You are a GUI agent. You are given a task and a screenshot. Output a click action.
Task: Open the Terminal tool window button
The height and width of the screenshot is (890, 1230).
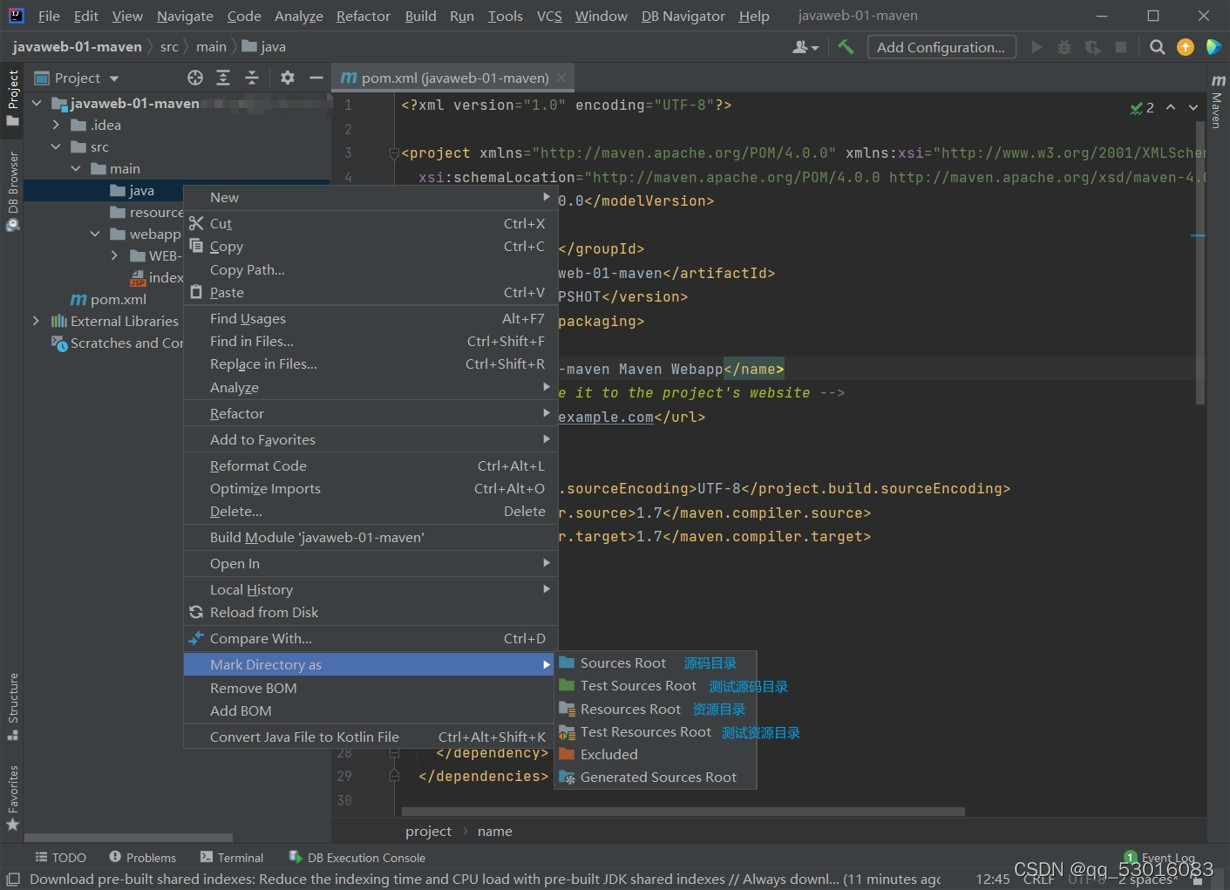coord(232,858)
